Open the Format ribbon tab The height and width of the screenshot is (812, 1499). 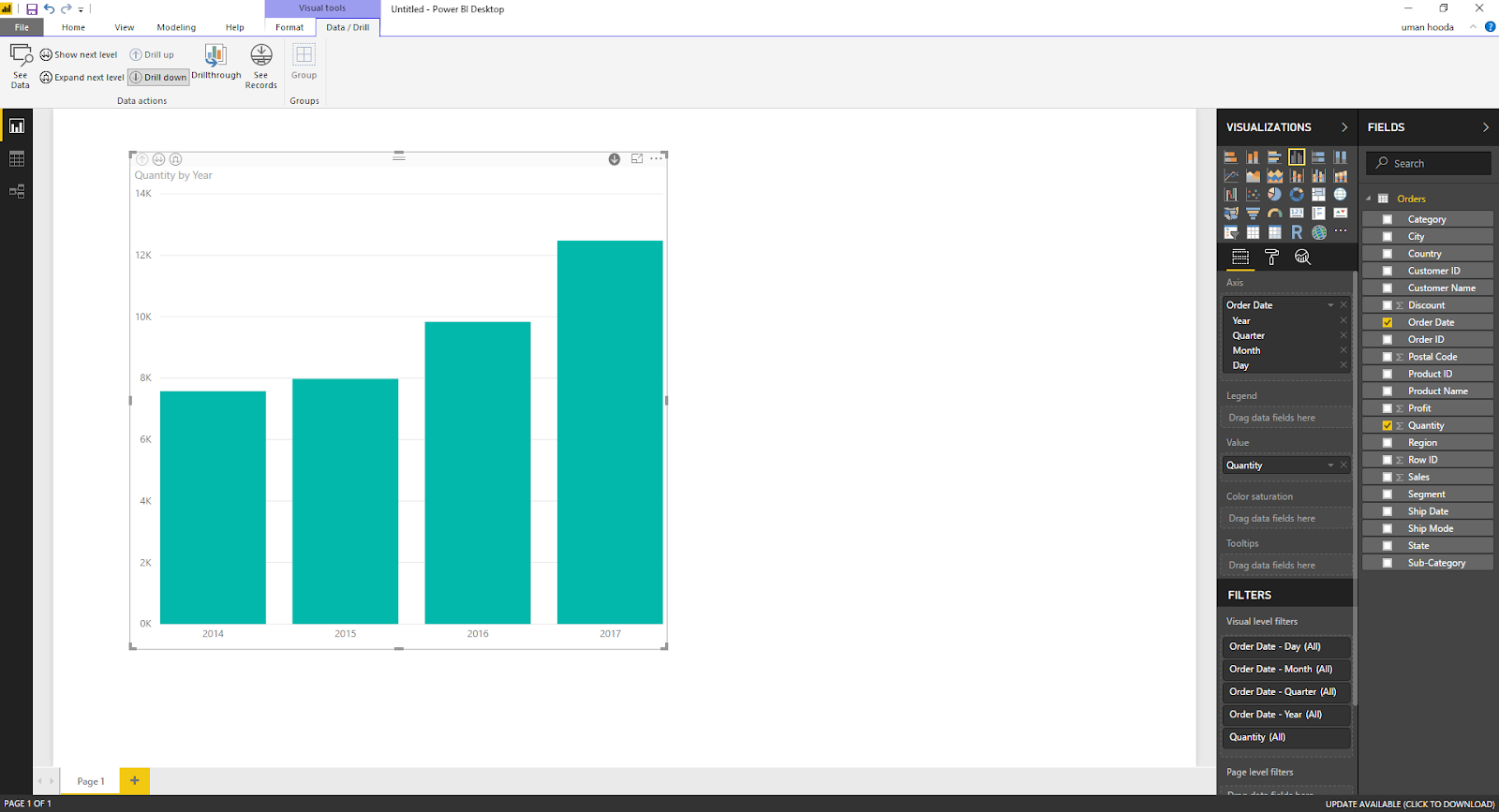pyautogui.click(x=289, y=27)
